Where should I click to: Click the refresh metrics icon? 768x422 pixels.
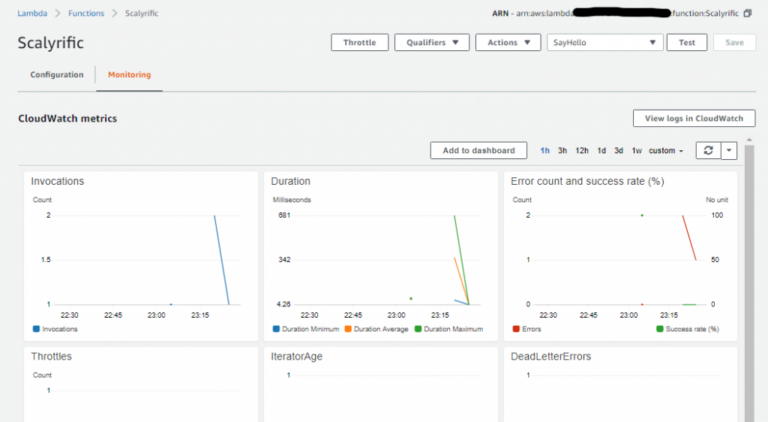[708, 150]
